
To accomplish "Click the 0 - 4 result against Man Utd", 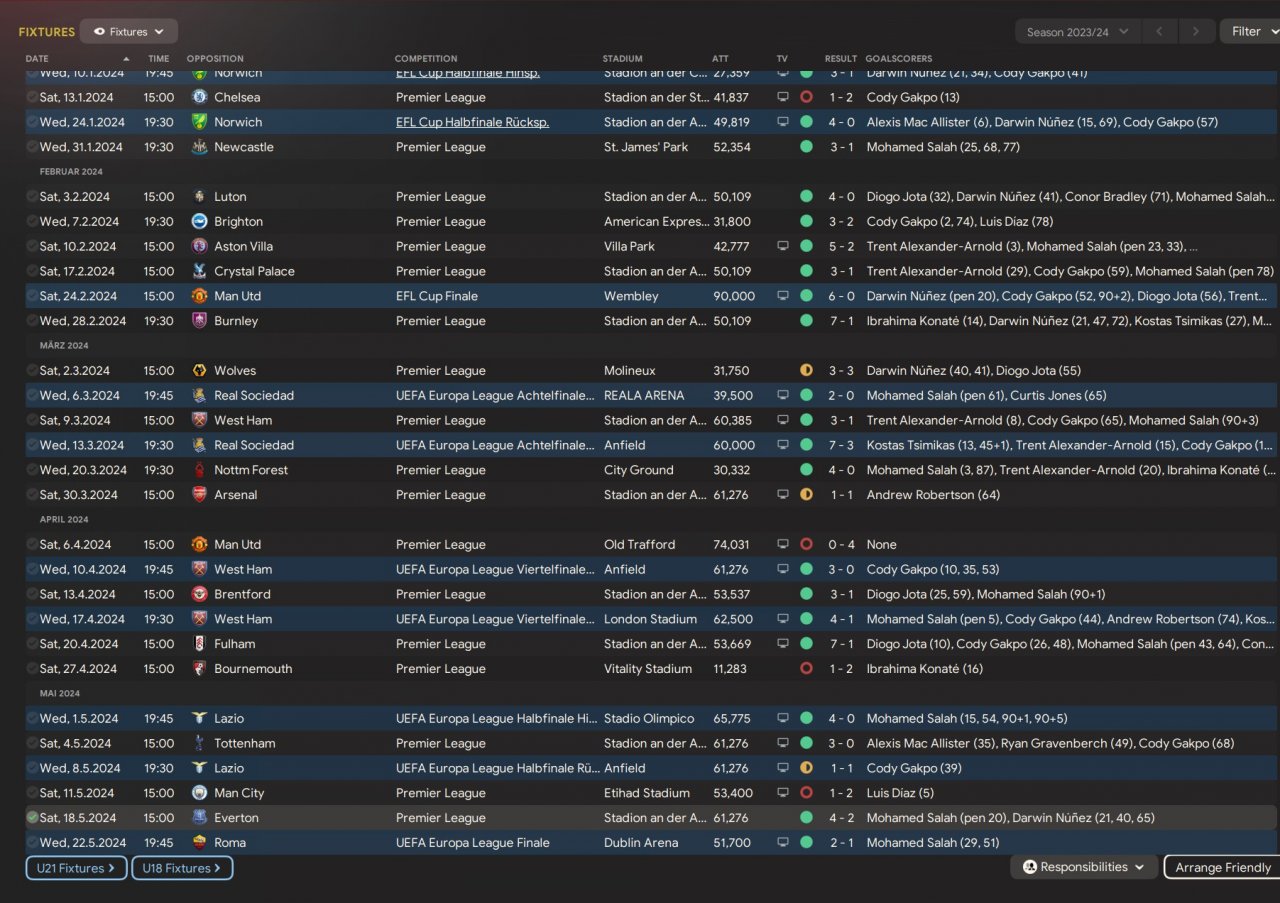I will (x=841, y=545).
